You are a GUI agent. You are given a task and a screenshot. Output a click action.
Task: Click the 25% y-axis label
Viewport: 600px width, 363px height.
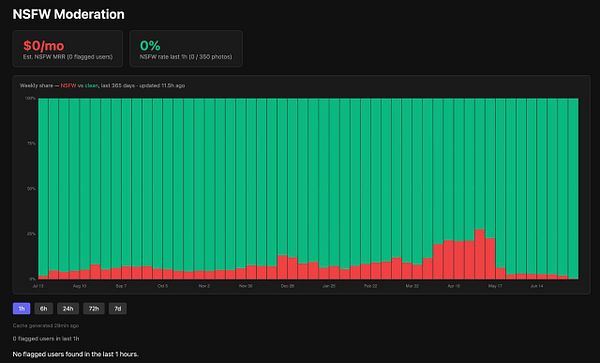click(31, 234)
